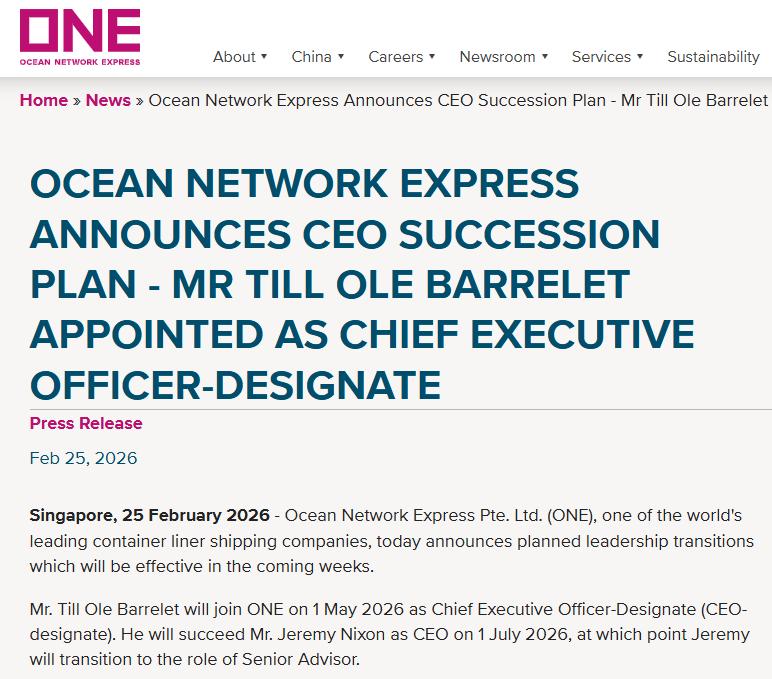The width and height of the screenshot is (772, 679).
Task: Select the China navigation label
Action: tap(311, 57)
